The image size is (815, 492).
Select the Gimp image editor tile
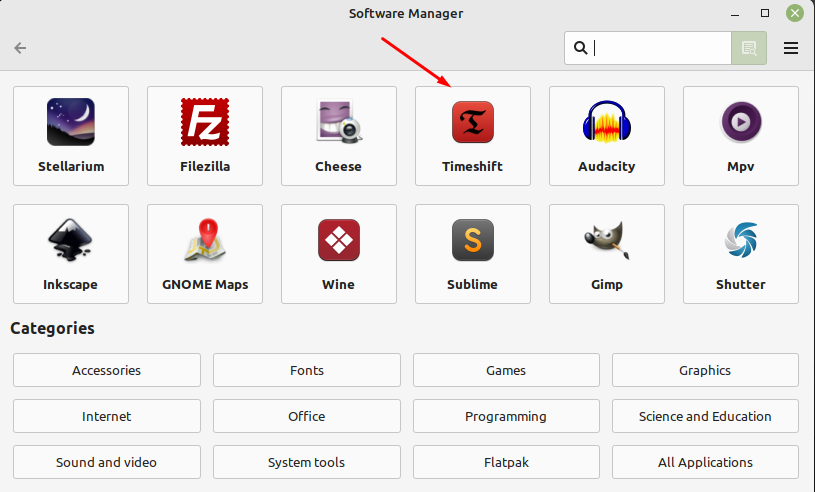(607, 254)
